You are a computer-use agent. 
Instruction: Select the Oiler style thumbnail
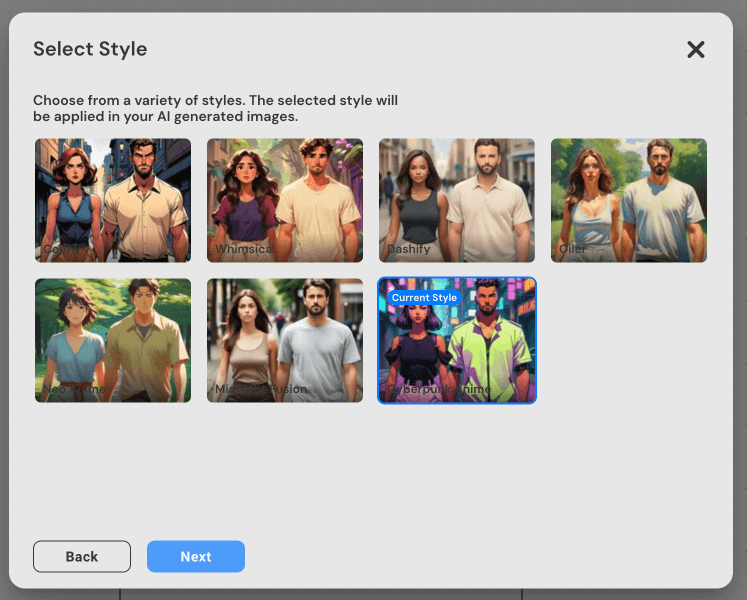pos(629,200)
